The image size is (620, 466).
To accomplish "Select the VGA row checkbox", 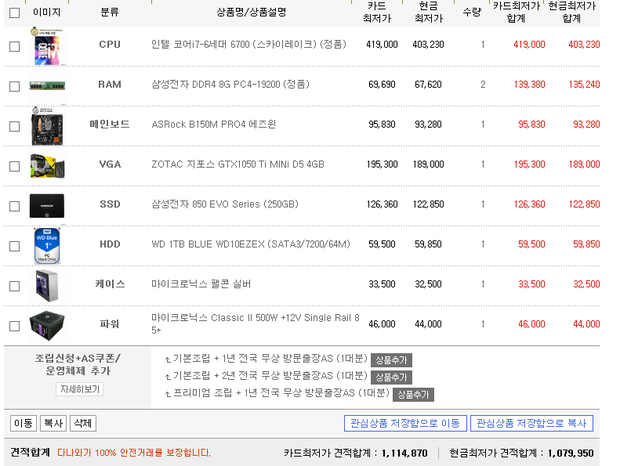I will point(14,166).
